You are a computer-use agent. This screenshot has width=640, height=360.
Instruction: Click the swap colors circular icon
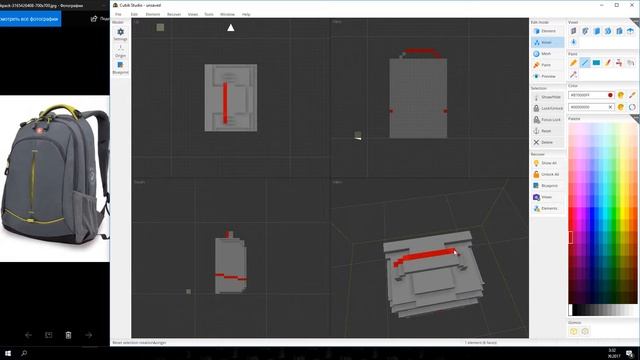(632, 107)
